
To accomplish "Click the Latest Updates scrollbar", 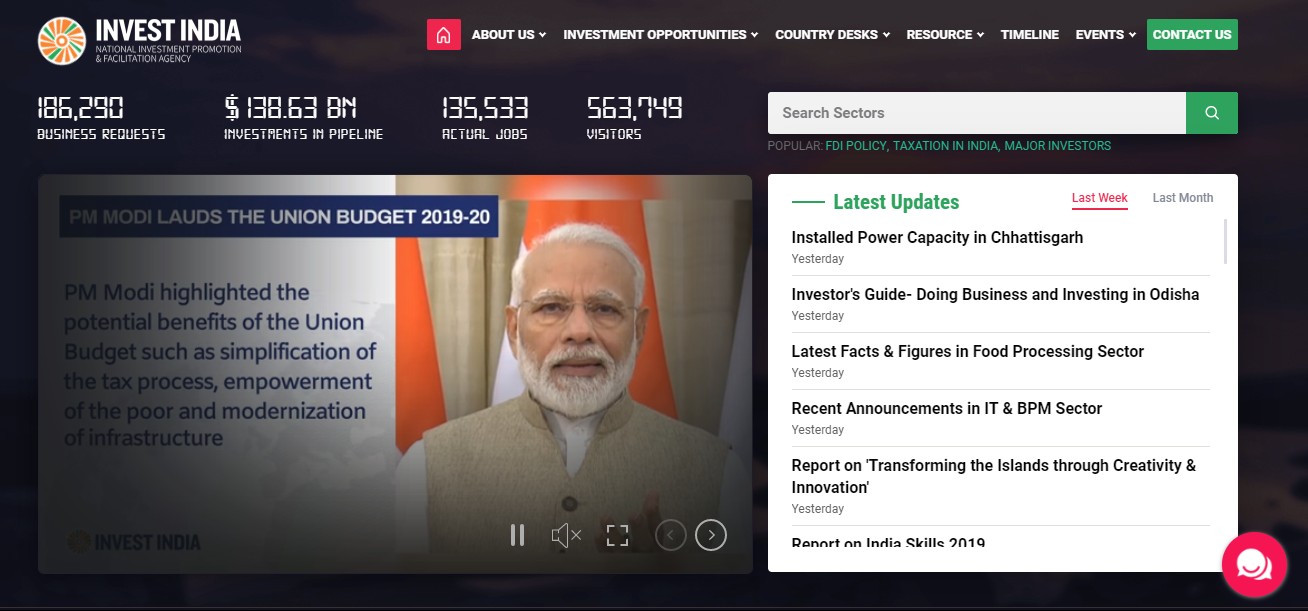I will (1225, 242).
